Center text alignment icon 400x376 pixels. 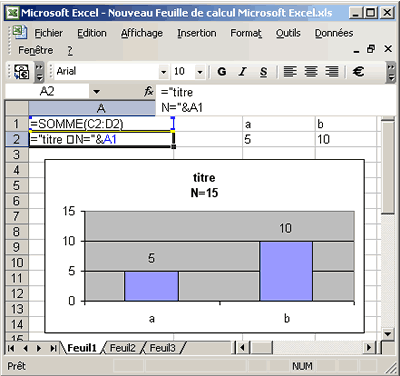point(311,71)
